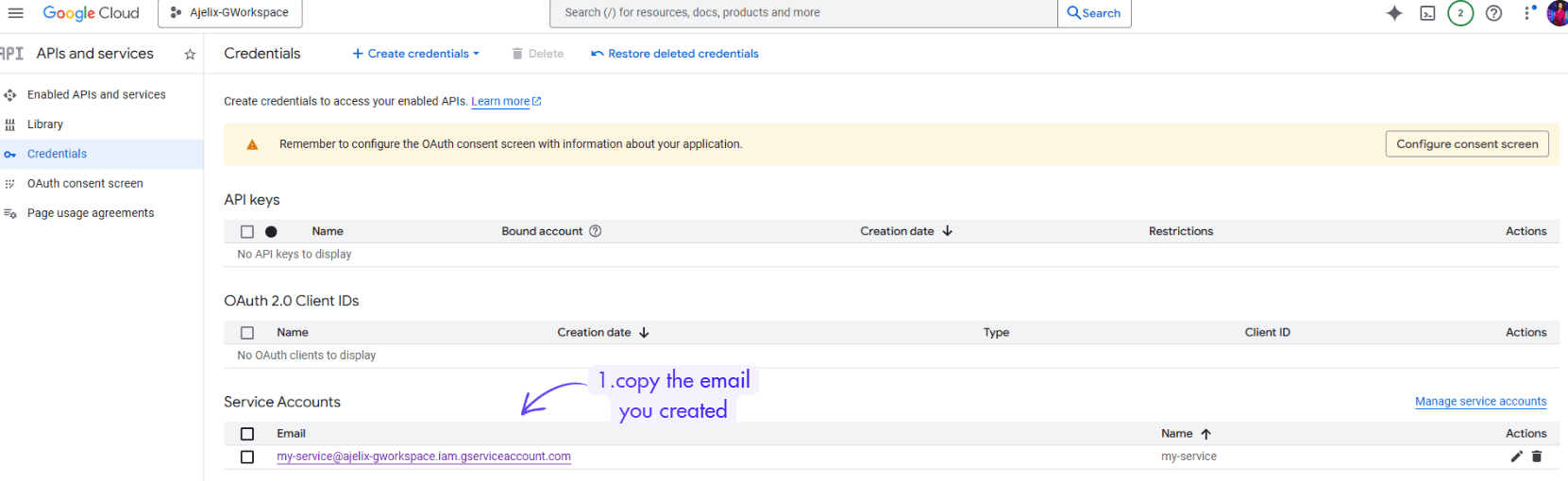
Task: Focus the resources search field
Action: click(803, 12)
